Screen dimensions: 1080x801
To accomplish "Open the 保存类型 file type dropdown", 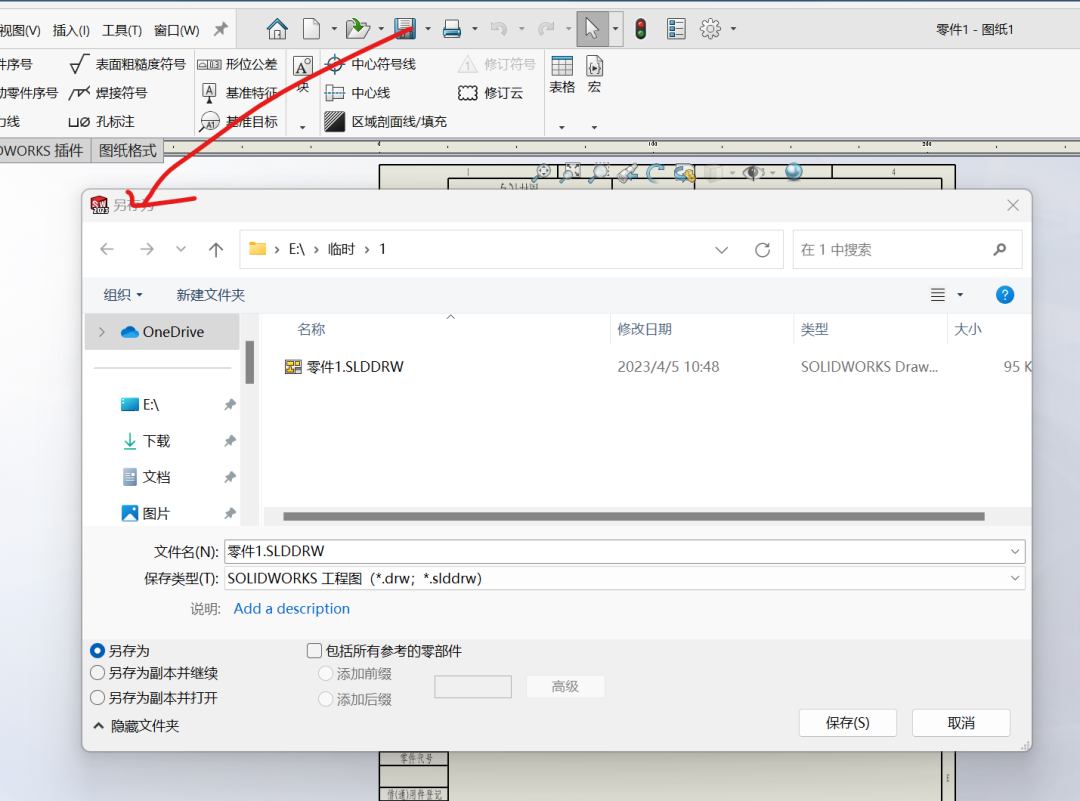I will 625,578.
